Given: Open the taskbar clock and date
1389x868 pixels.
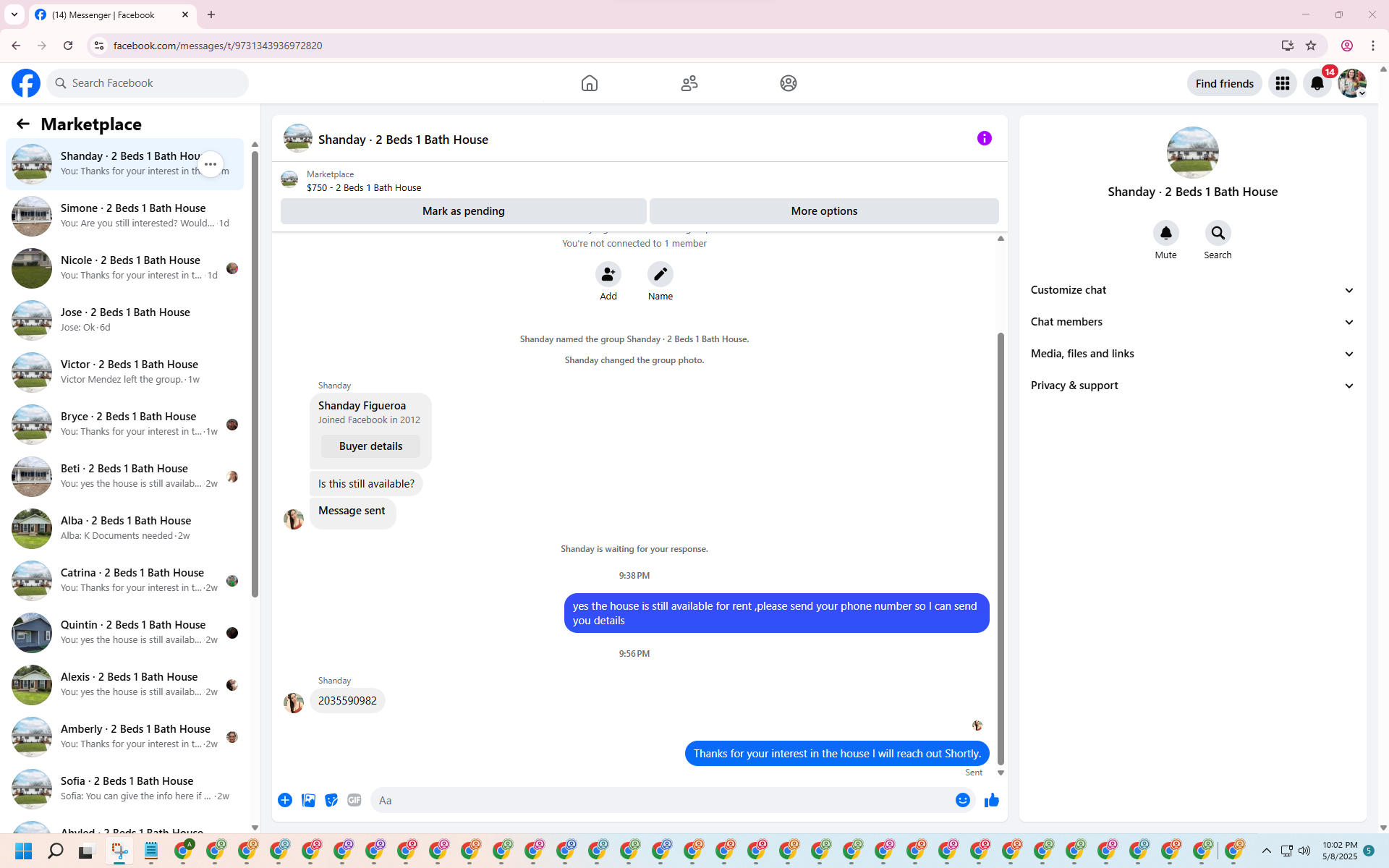Looking at the screenshot, I should (1340, 851).
